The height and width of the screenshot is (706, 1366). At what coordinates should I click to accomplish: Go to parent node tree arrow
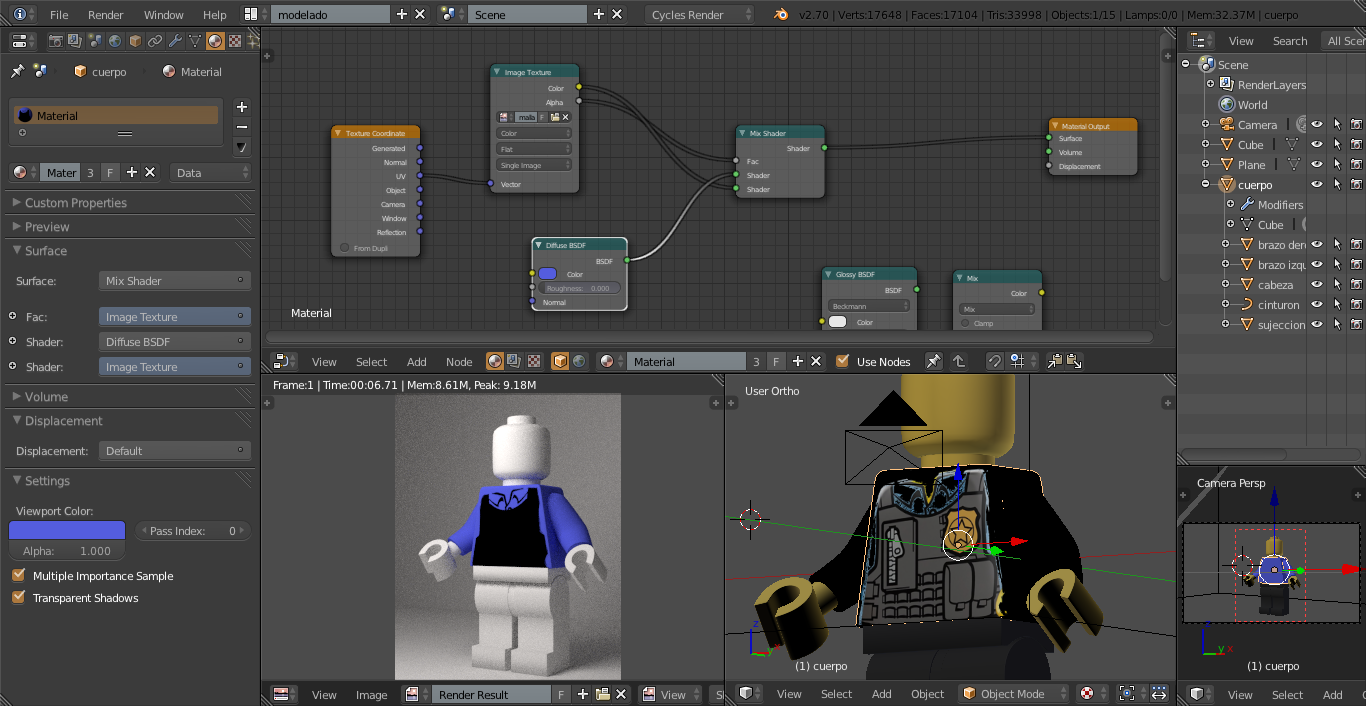point(958,361)
